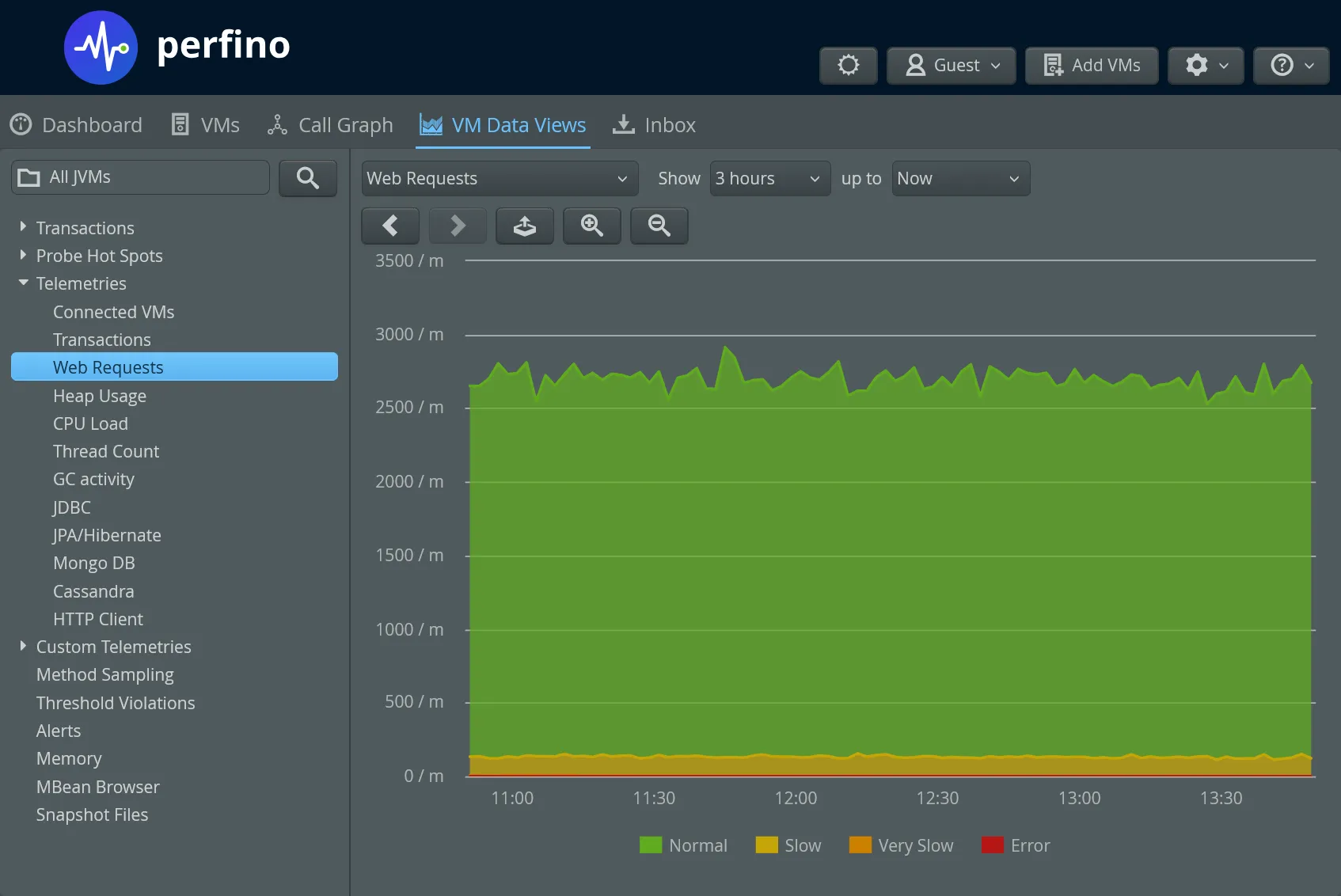This screenshot has width=1341, height=896.
Task: Click the Error legend color swatch
Action: pyautogui.click(x=992, y=845)
